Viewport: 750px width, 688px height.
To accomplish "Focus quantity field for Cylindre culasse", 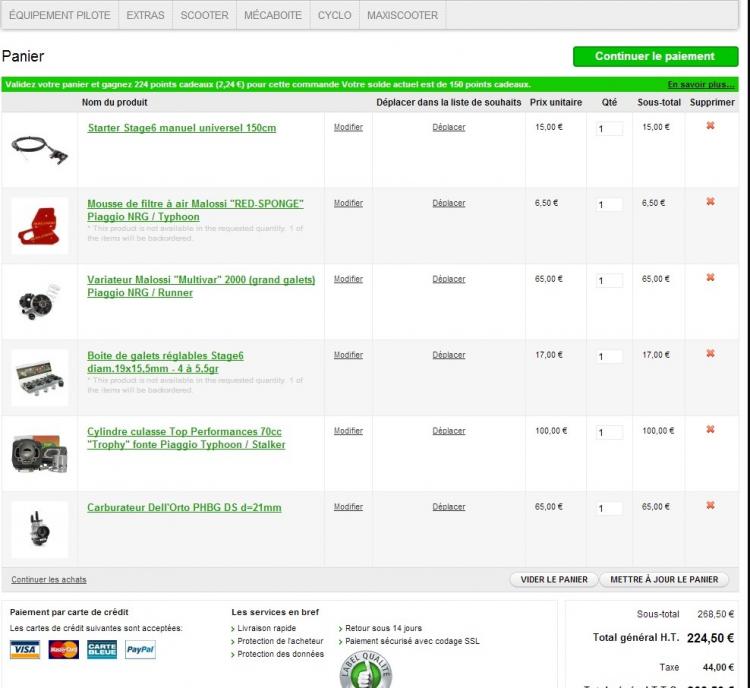I will 609,433.
